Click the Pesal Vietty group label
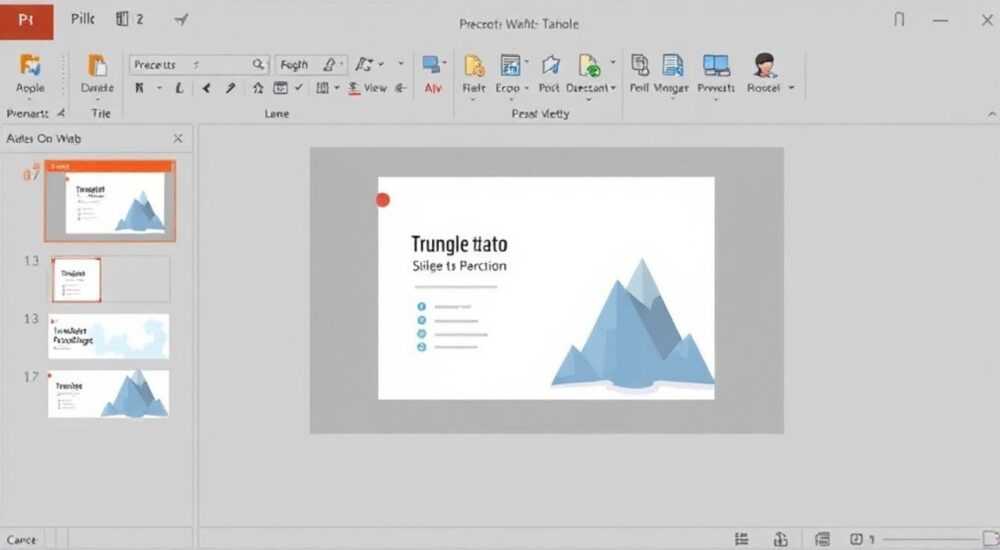The height and width of the screenshot is (550, 1000). 540,114
